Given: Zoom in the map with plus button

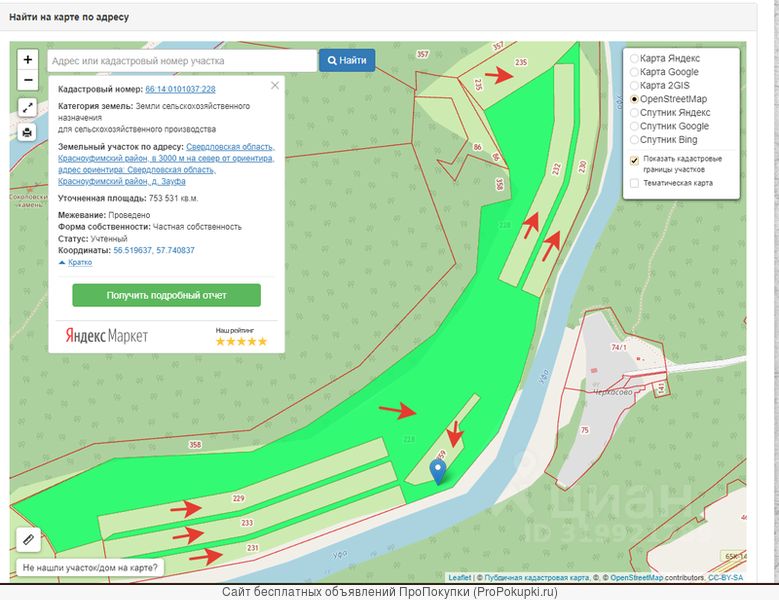Looking at the screenshot, I should [28, 60].
